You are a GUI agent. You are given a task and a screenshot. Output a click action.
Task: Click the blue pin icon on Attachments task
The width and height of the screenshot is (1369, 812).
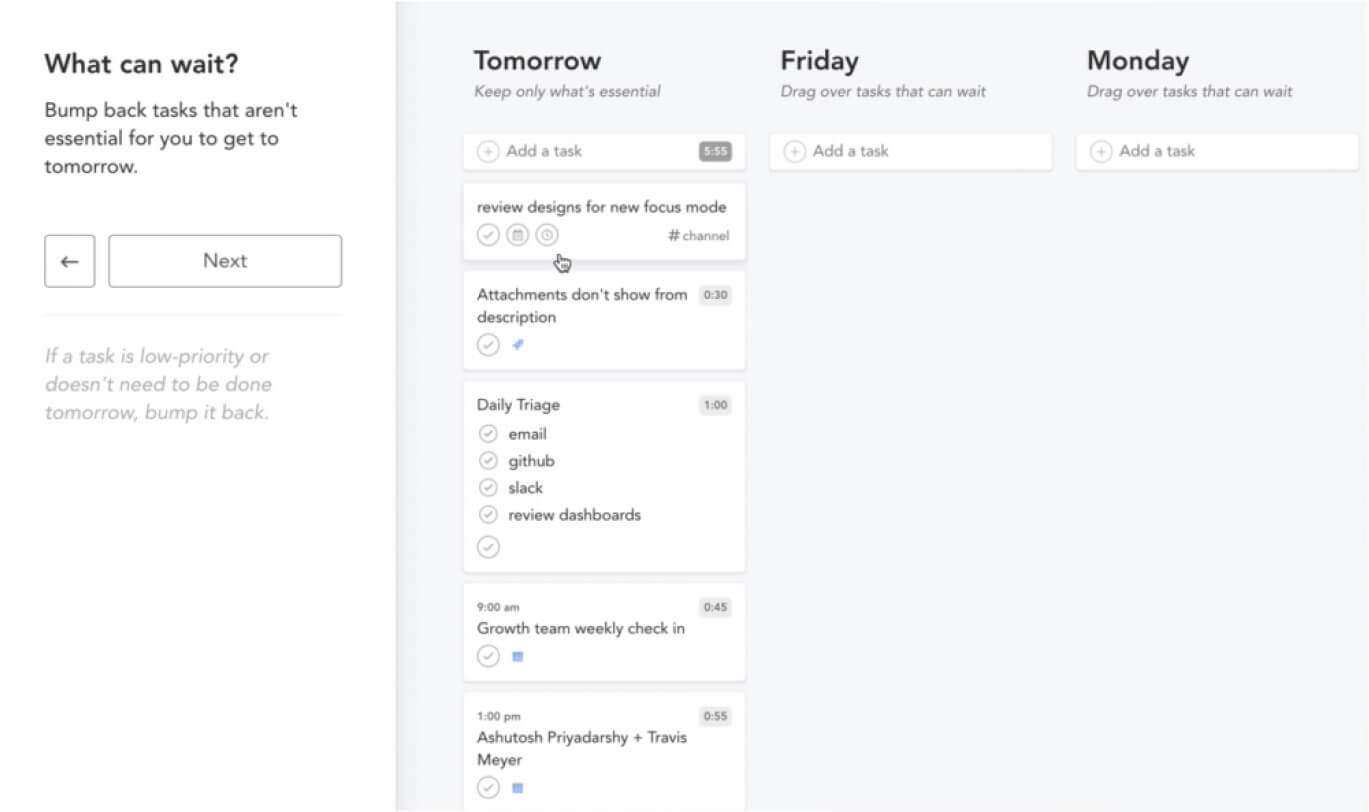coord(518,345)
